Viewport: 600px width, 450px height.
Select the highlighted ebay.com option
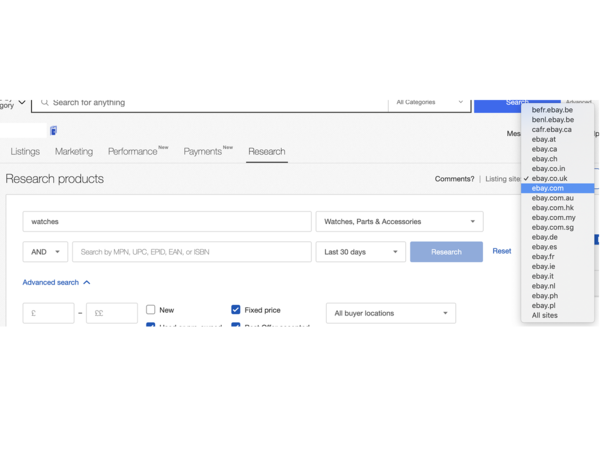558,188
